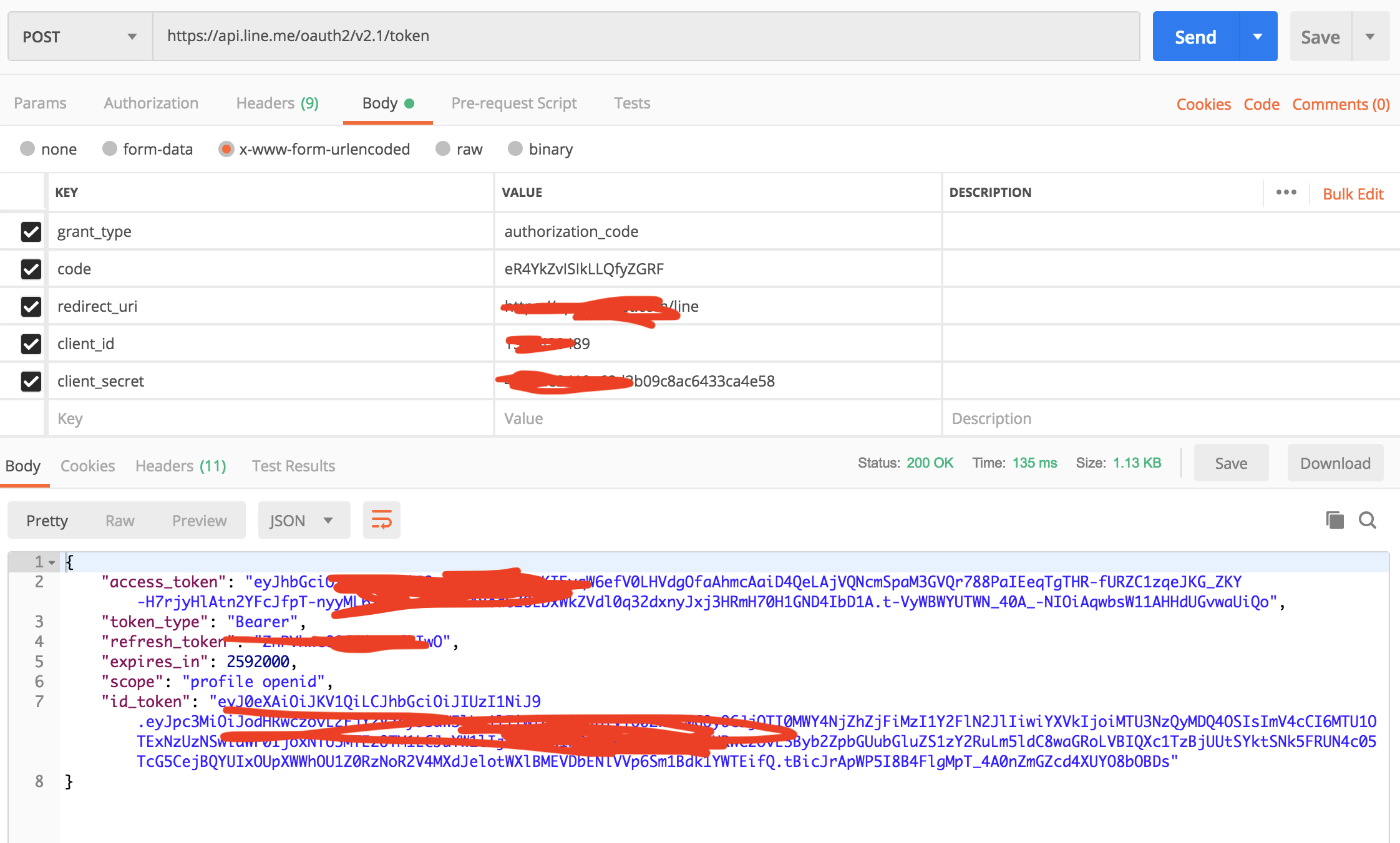Expand the Save button dropdown arrow

1370,37
